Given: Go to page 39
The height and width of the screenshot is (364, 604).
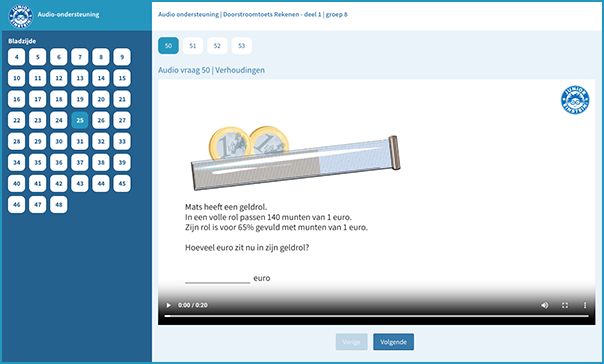Looking at the screenshot, I should (122, 163).
